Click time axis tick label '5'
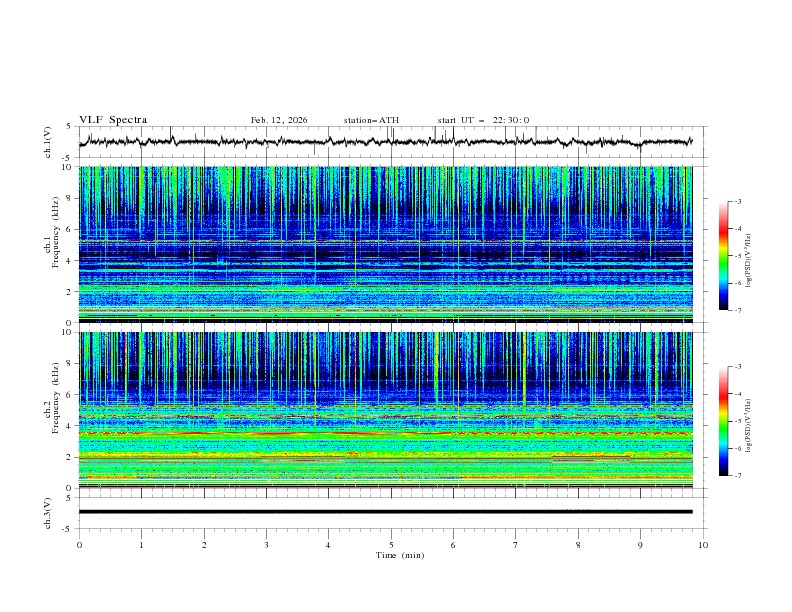This screenshot has height=612, width=792. 391,545
